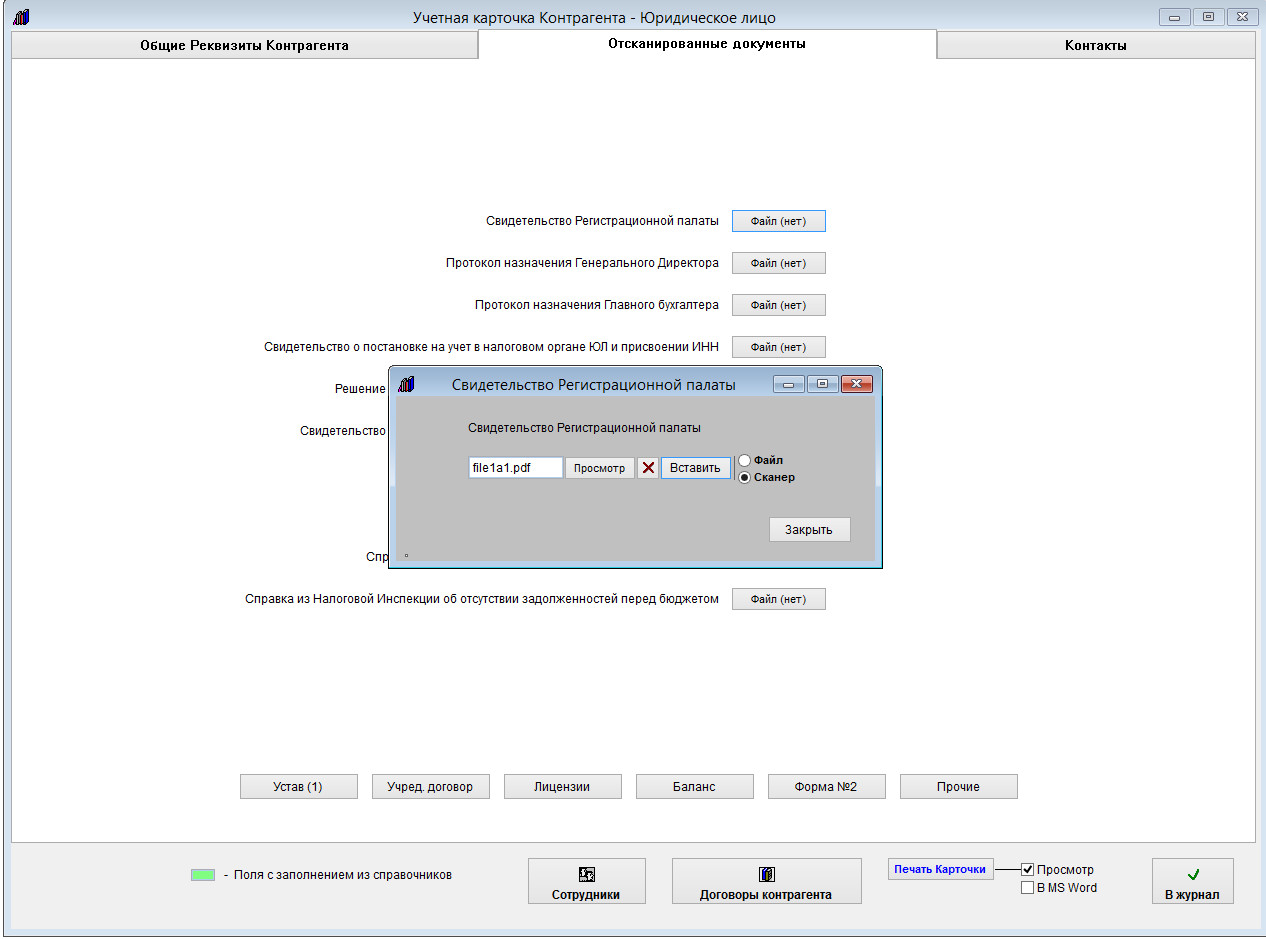1266x939 pixels.
Task: Toggle the Просмотр checkbox
Action: [x=1027, y=870]
